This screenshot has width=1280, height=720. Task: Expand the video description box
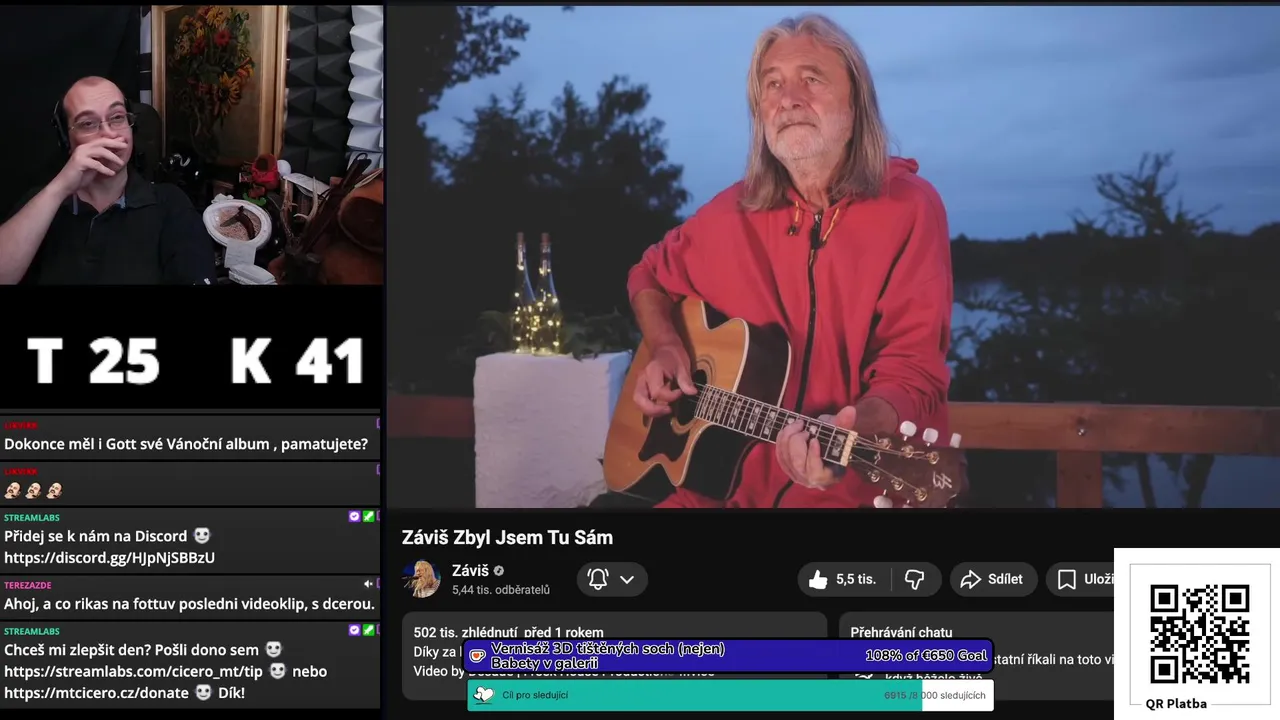(x=614, y=655)
